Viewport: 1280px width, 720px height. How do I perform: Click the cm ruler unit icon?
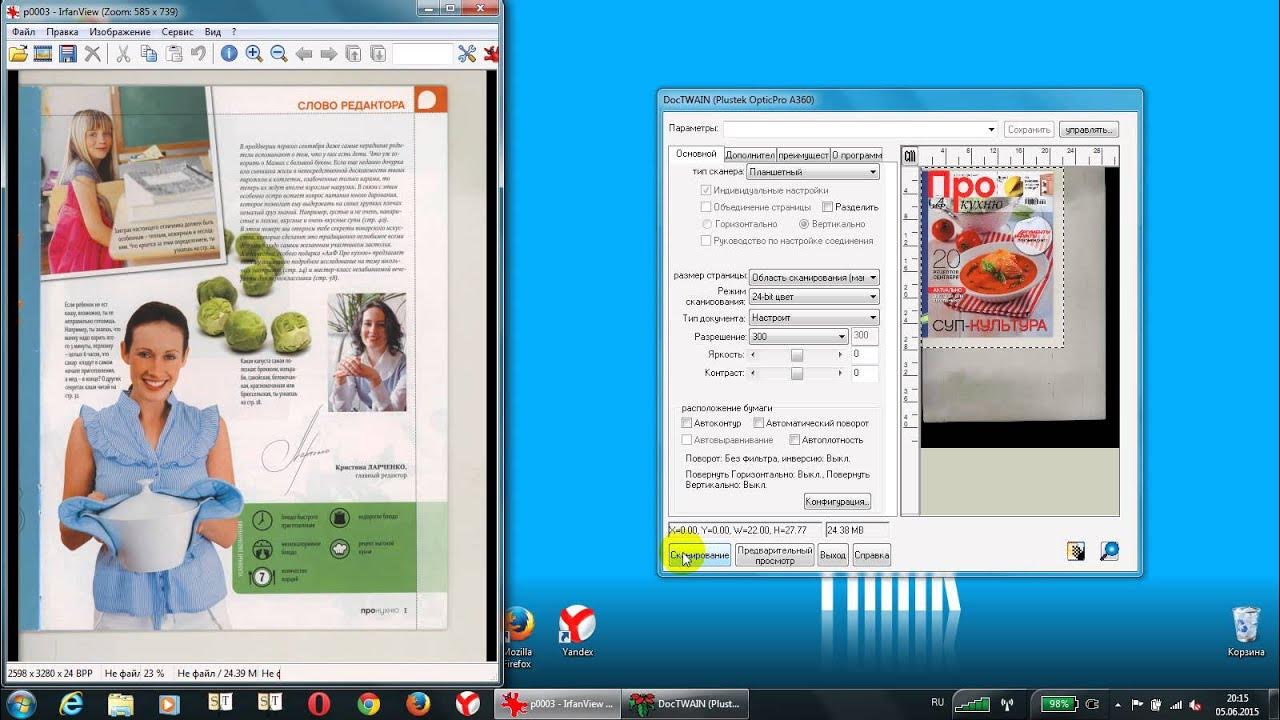[910, 155]
